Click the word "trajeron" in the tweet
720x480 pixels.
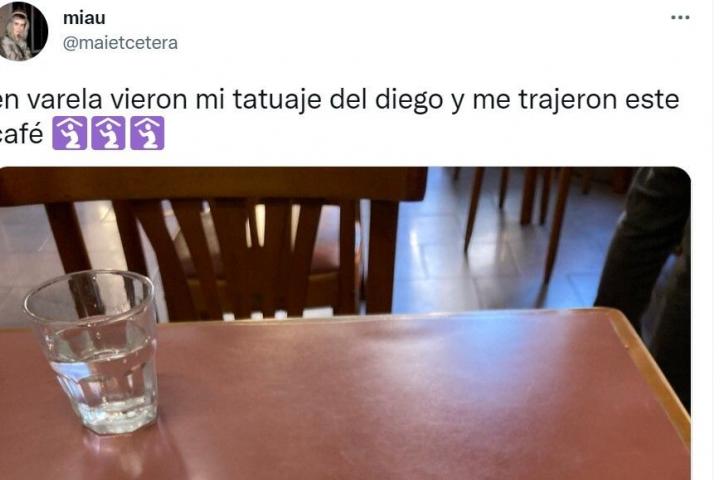pyautogui.click(x=567, y=100)
